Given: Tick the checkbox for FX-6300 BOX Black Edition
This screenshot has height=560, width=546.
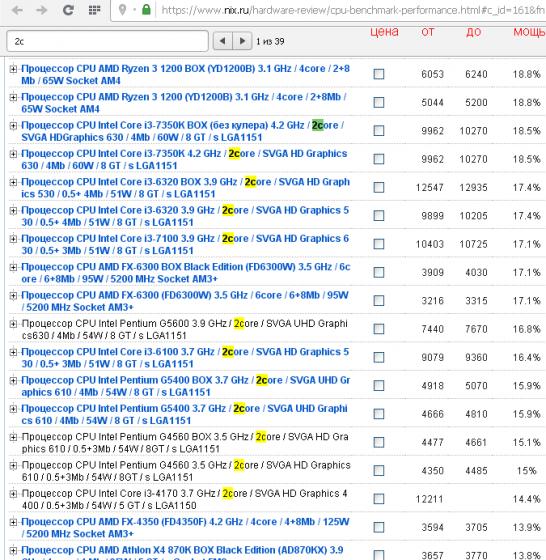Looking at the screenshot, I should pos(379,272).
